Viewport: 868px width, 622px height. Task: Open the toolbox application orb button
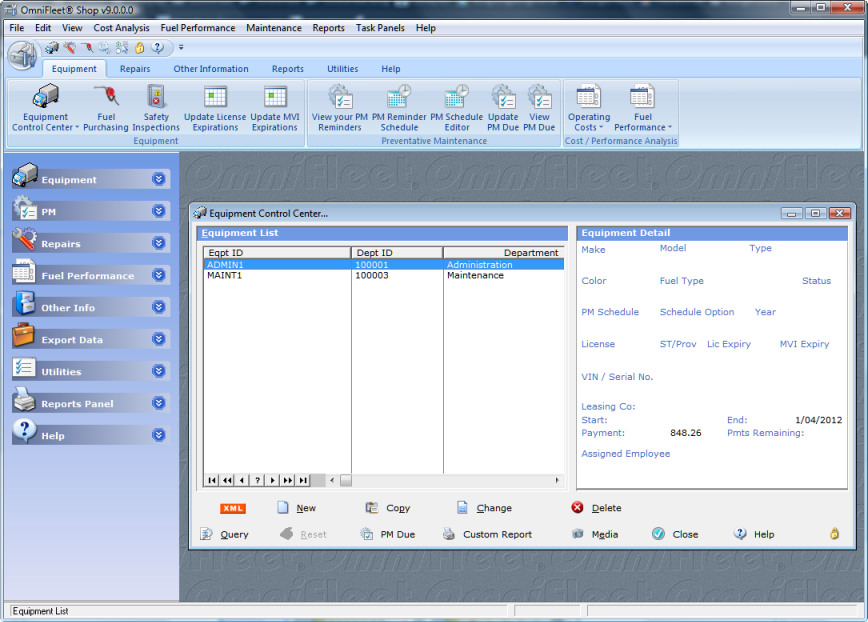pos(23,55)
